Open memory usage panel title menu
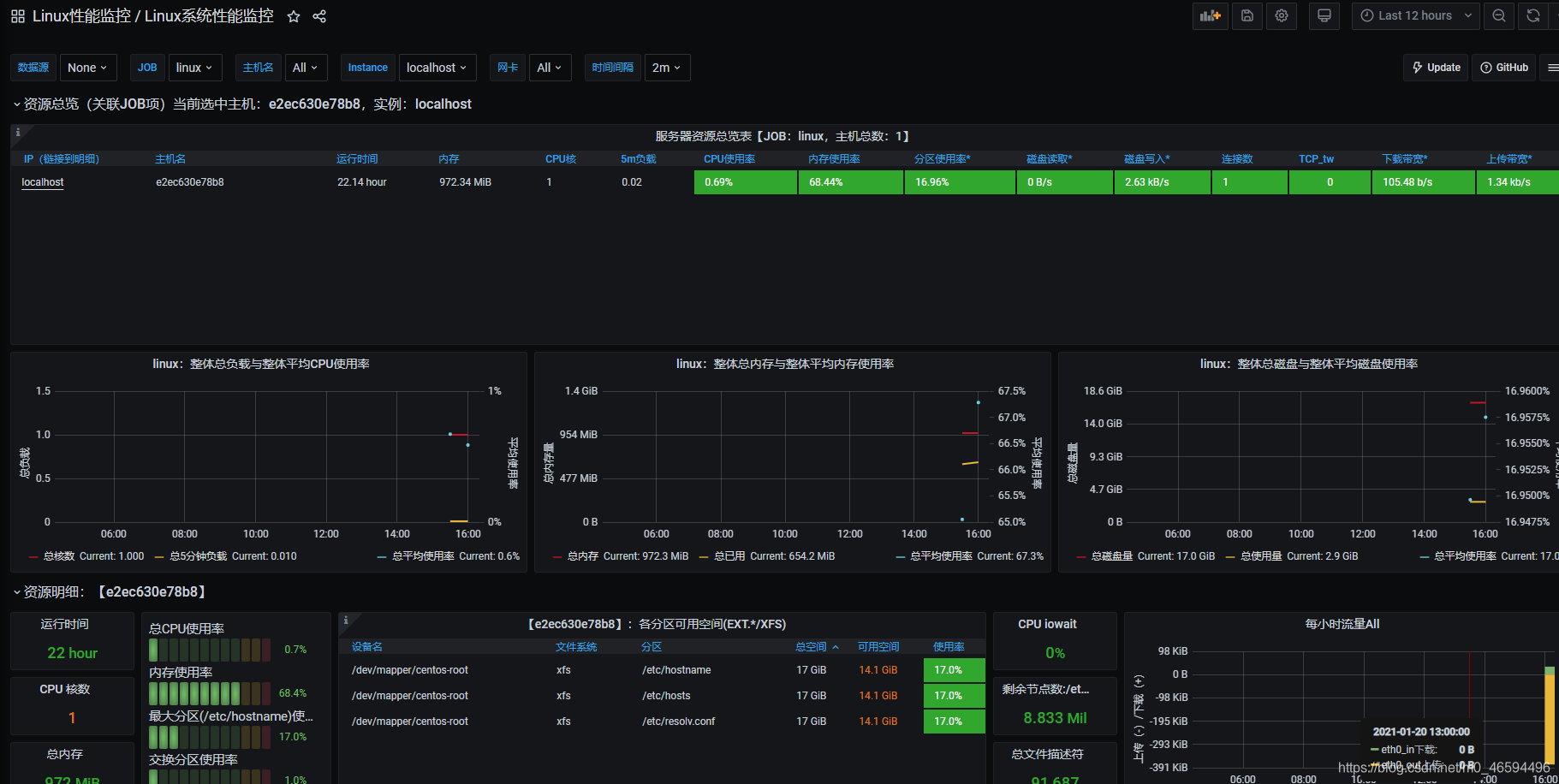1559x784 pixels. point(785,364)
